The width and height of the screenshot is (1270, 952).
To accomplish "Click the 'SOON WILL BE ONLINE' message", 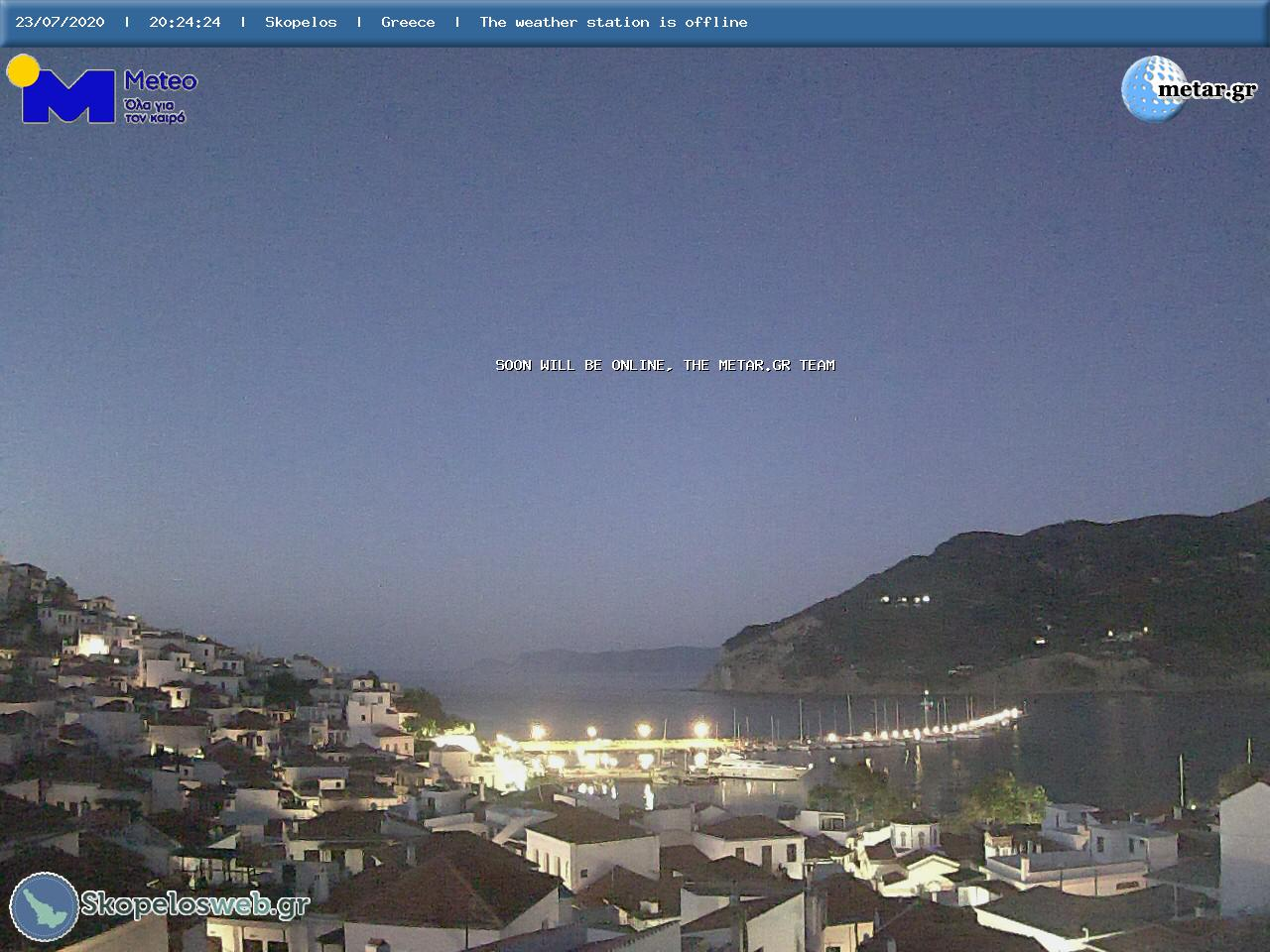I will [665, 365].
